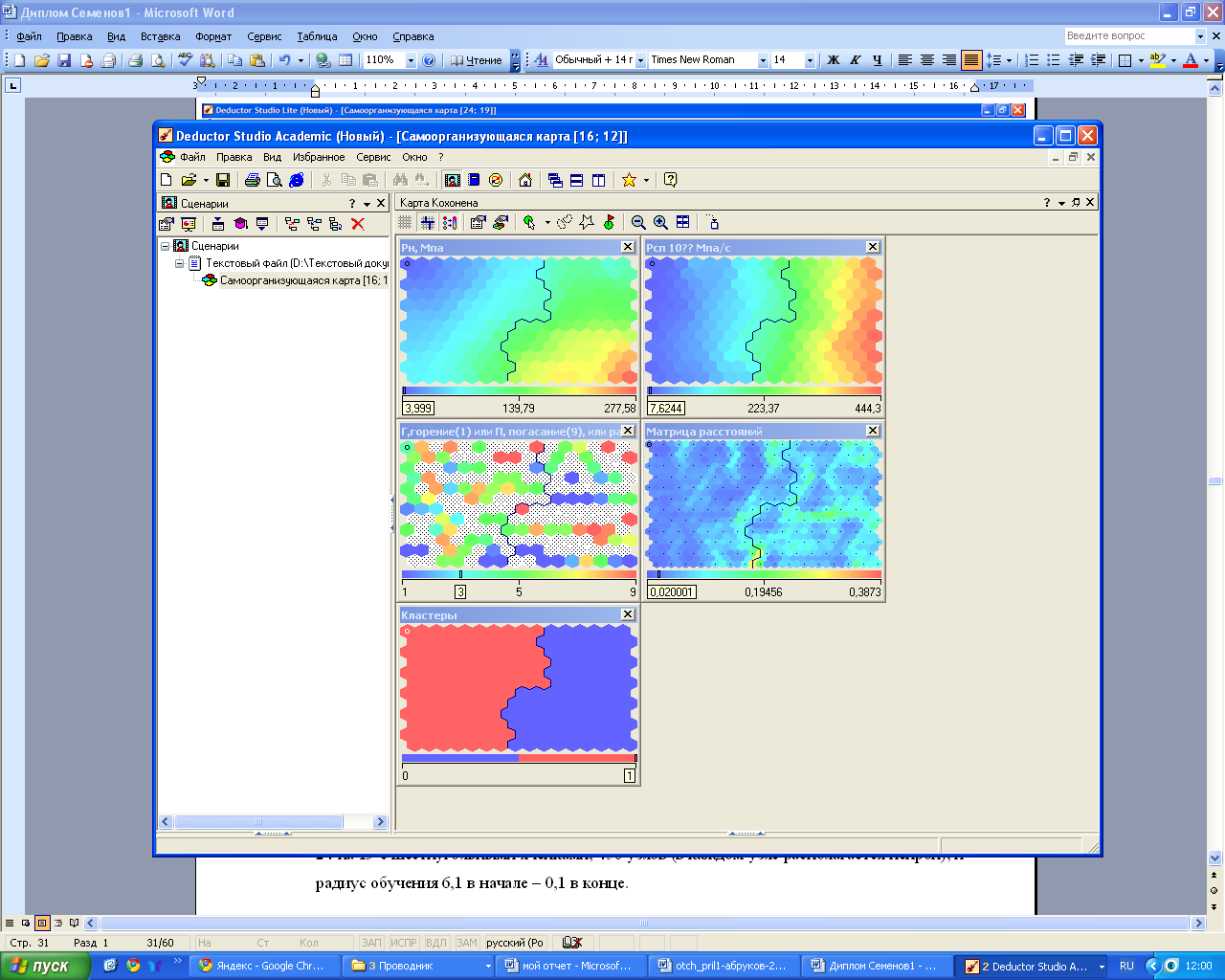
Task: Collapse the Сценарии tree root node
Action: 165,246
